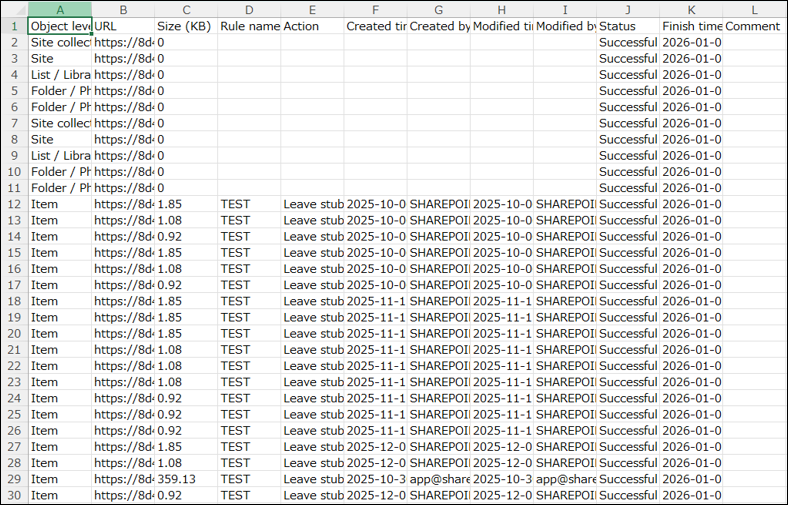Viewport: 788px width, 505px height.
Task: Click 'Leave stub' cell in row 12
Action: pyautogui.click(x=312, y=204)
